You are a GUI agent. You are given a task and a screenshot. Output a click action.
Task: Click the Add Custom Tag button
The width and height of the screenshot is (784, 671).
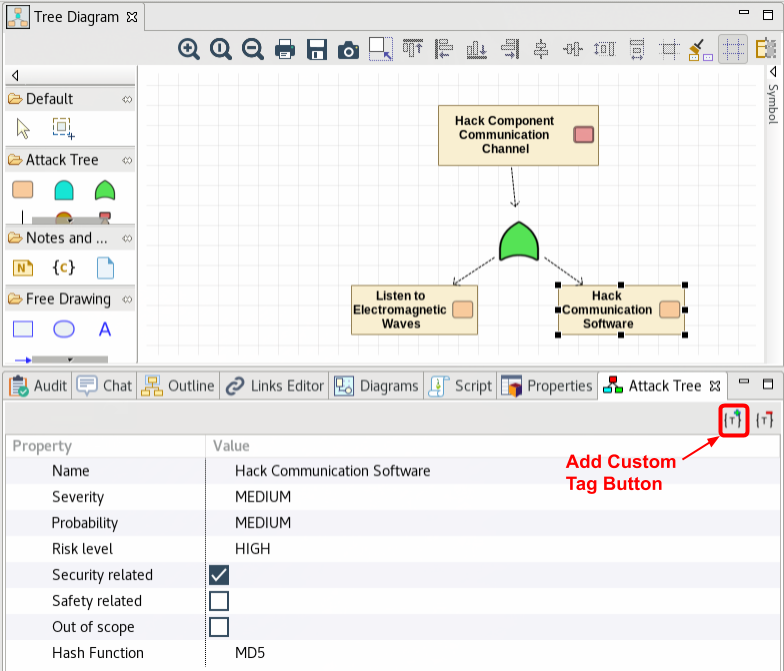click(x=735, y=421)
